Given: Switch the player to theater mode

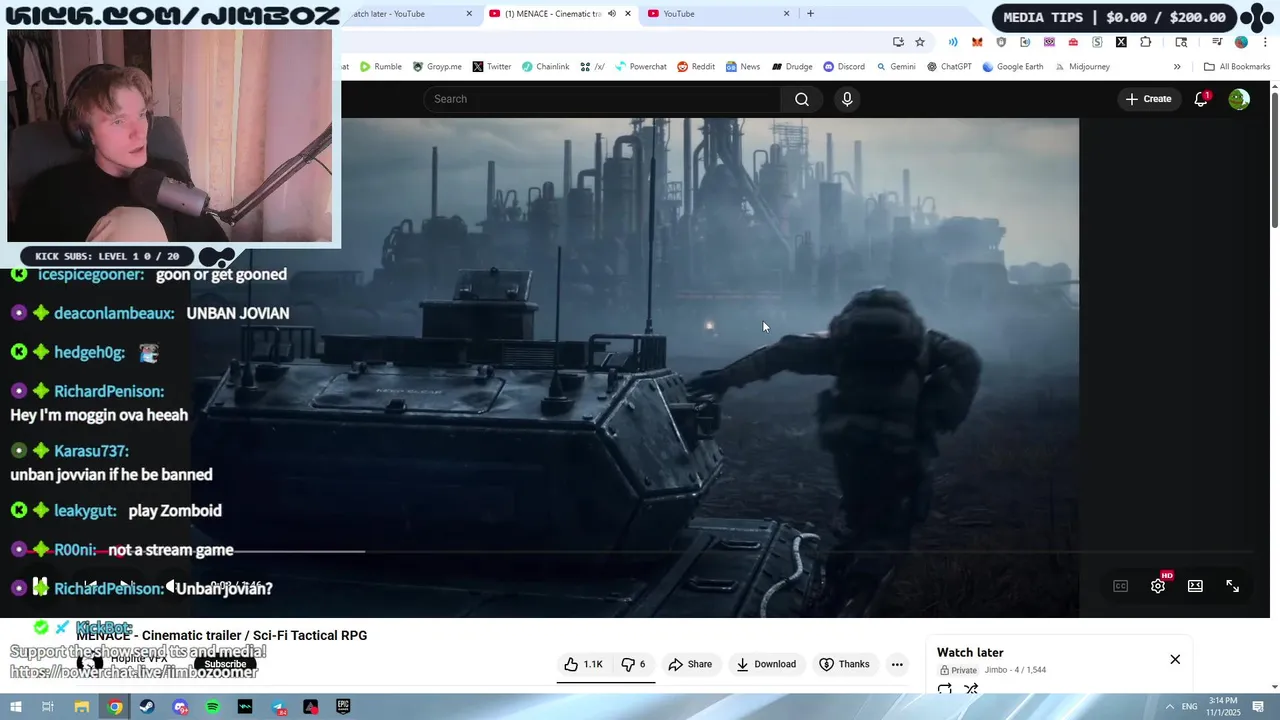Looking at the screenshot, I should point(1195,586).
